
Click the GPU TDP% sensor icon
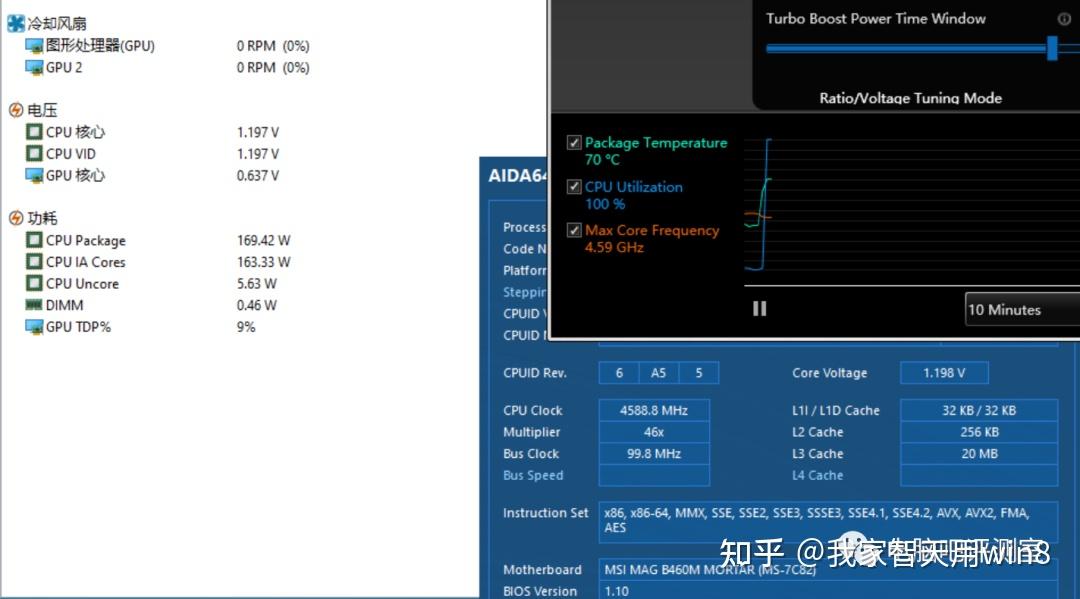(34, 326)
